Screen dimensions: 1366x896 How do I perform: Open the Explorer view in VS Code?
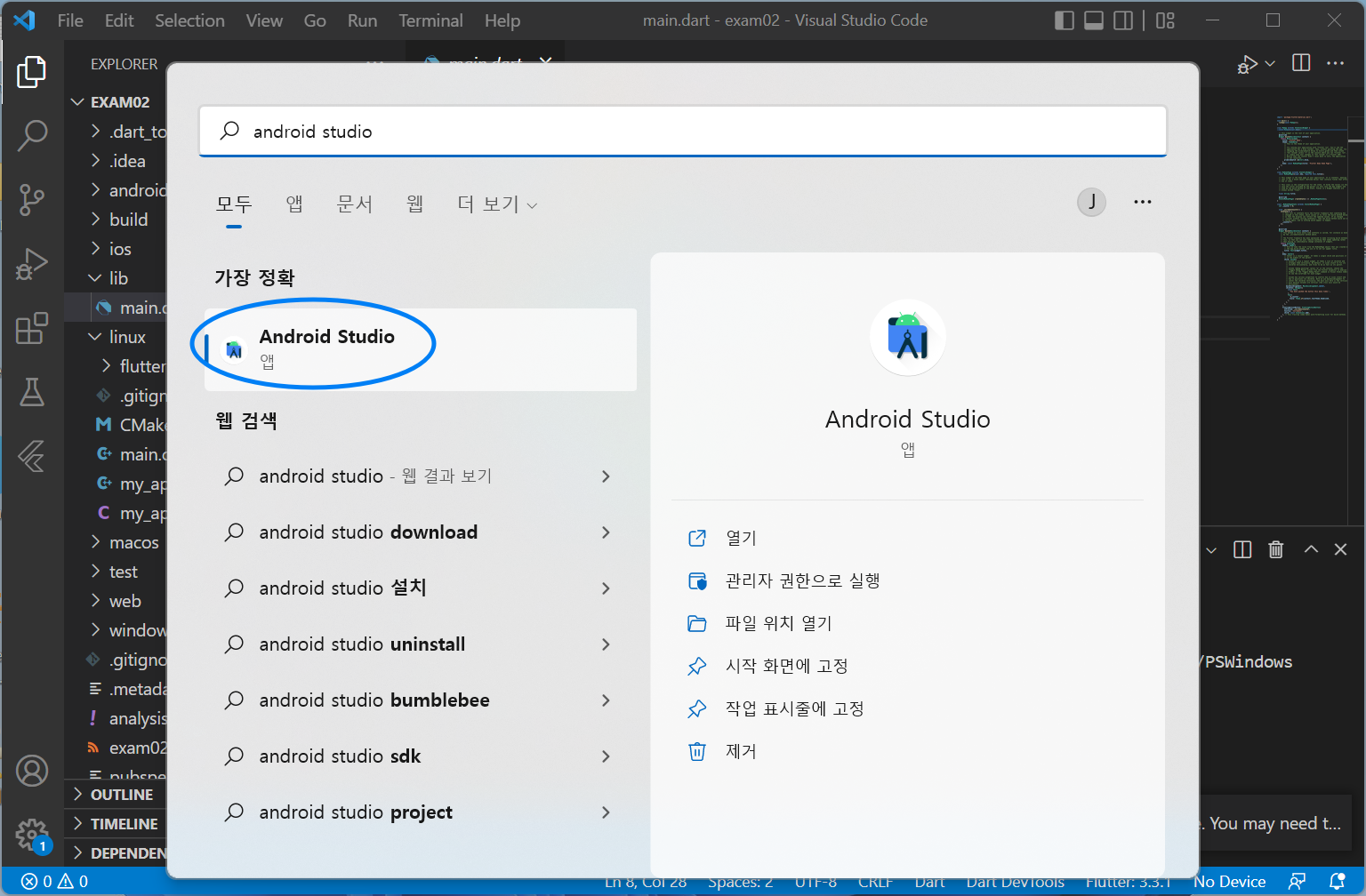click(x=32, y=72)
